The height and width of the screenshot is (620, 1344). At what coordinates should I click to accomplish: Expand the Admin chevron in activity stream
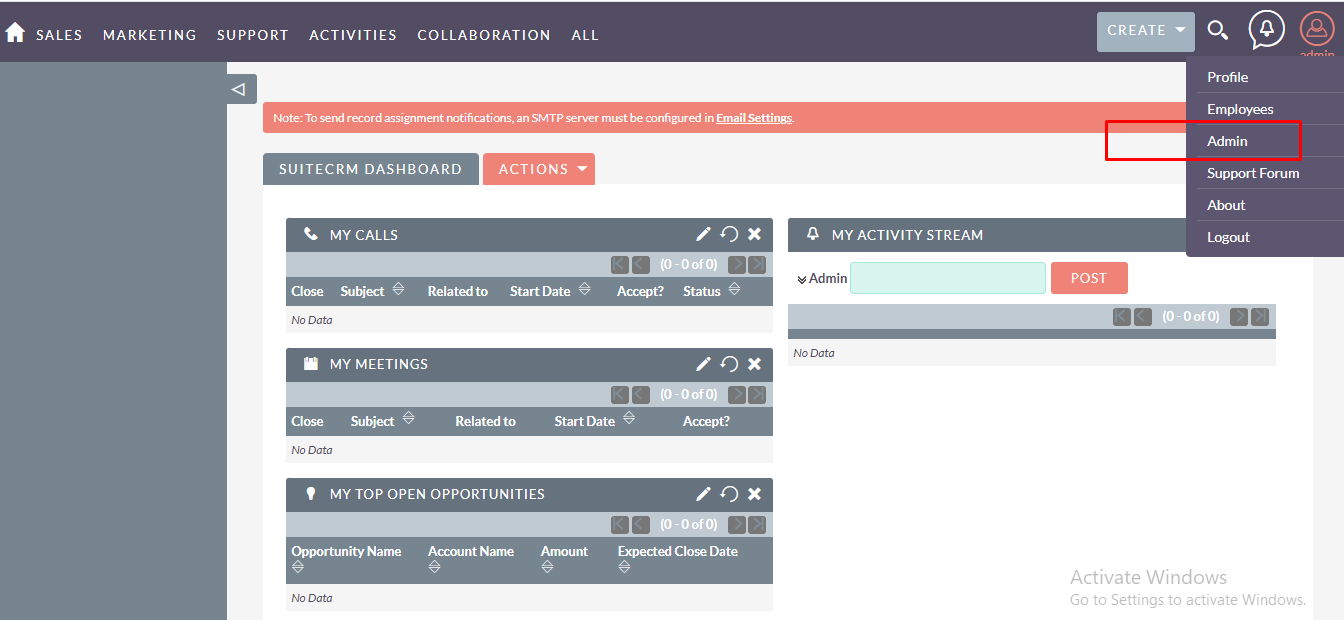pos(802,279)
